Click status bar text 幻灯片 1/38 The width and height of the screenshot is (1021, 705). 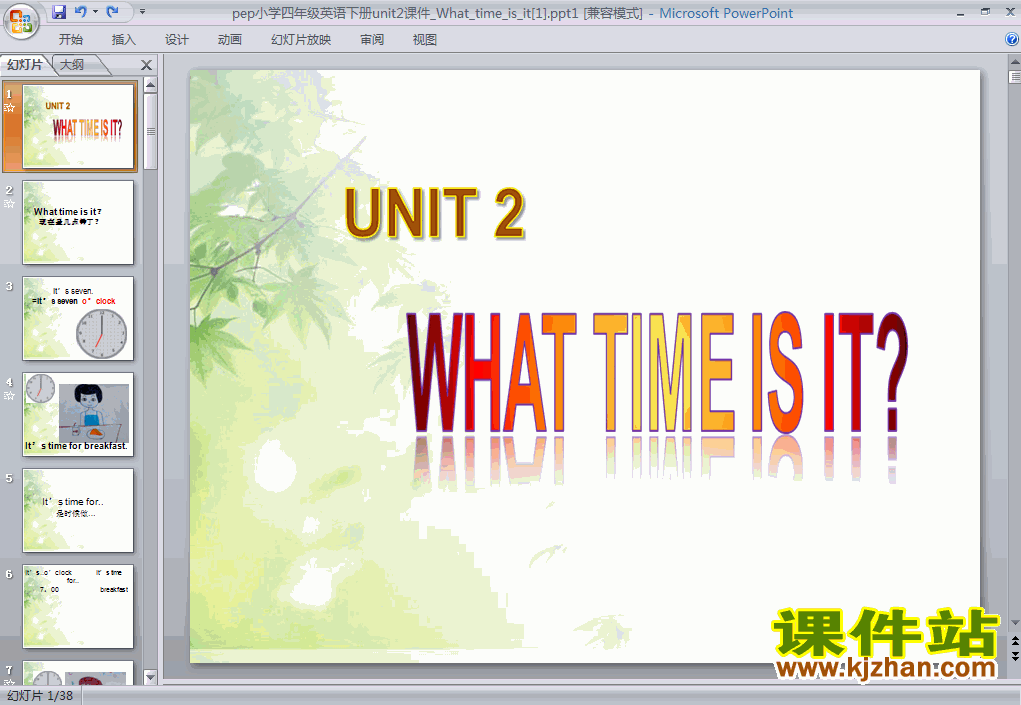click(40, 696)
